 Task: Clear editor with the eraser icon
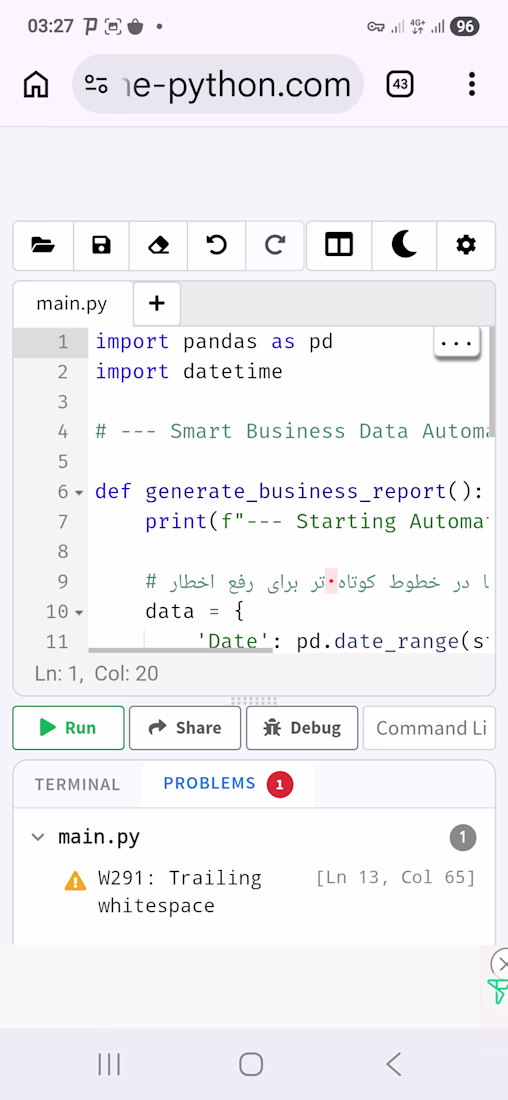(159, 245)
